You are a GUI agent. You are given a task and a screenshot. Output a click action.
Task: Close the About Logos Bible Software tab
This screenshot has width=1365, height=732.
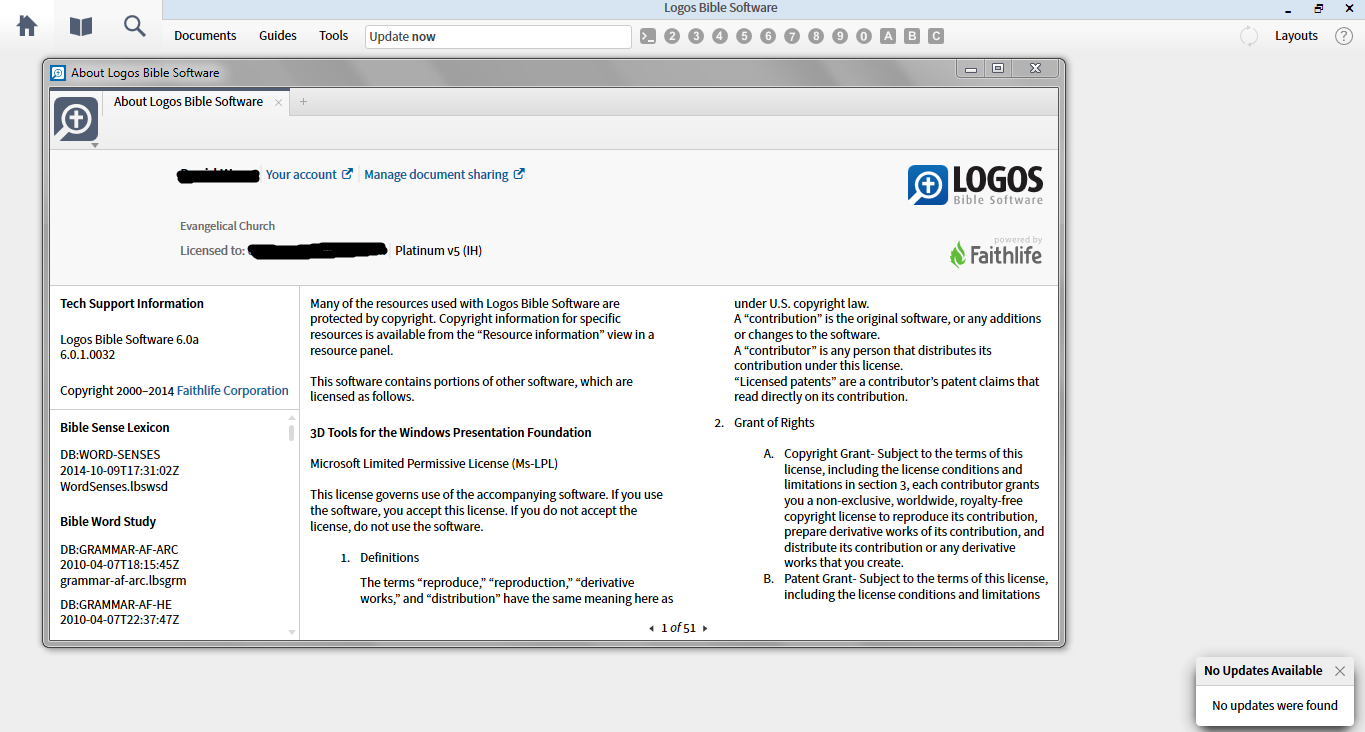pos(279,102)
